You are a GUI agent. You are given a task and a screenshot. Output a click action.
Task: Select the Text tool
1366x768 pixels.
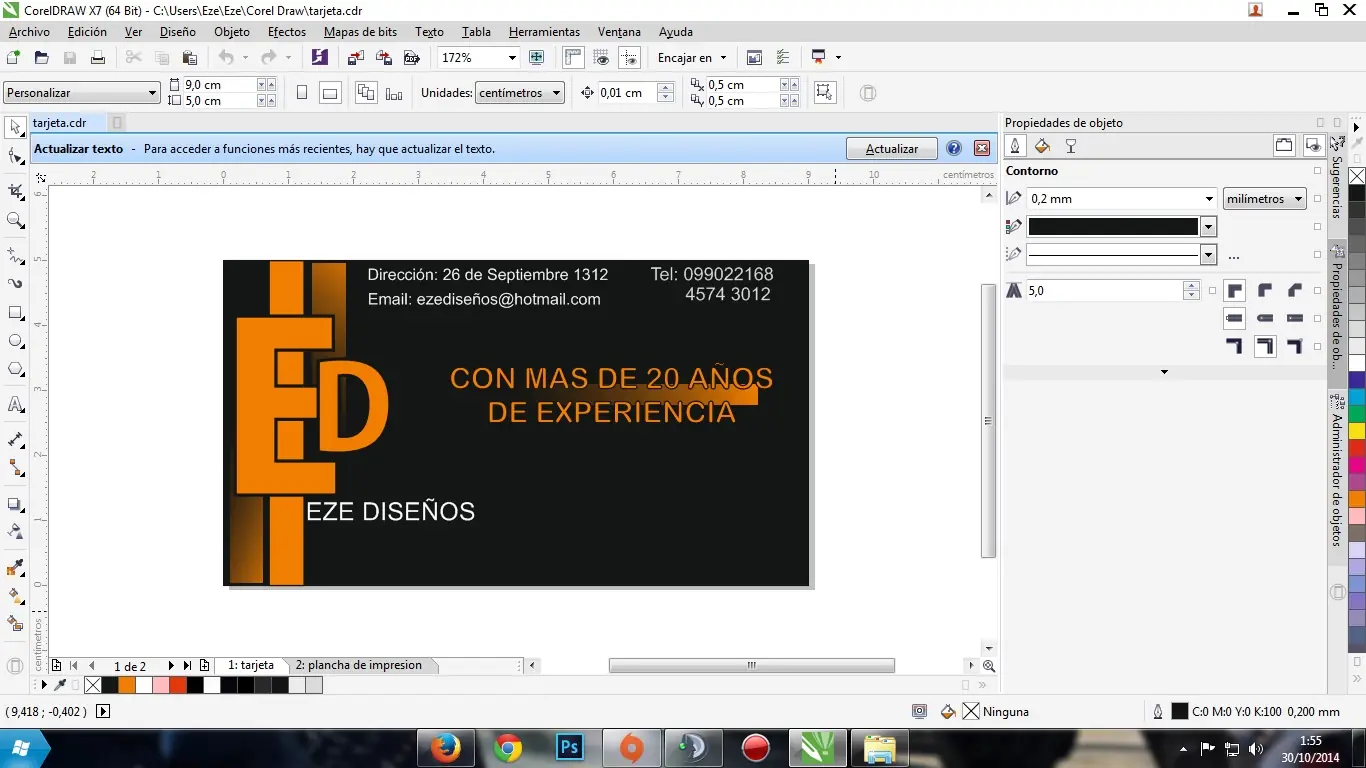coord(15,405)
